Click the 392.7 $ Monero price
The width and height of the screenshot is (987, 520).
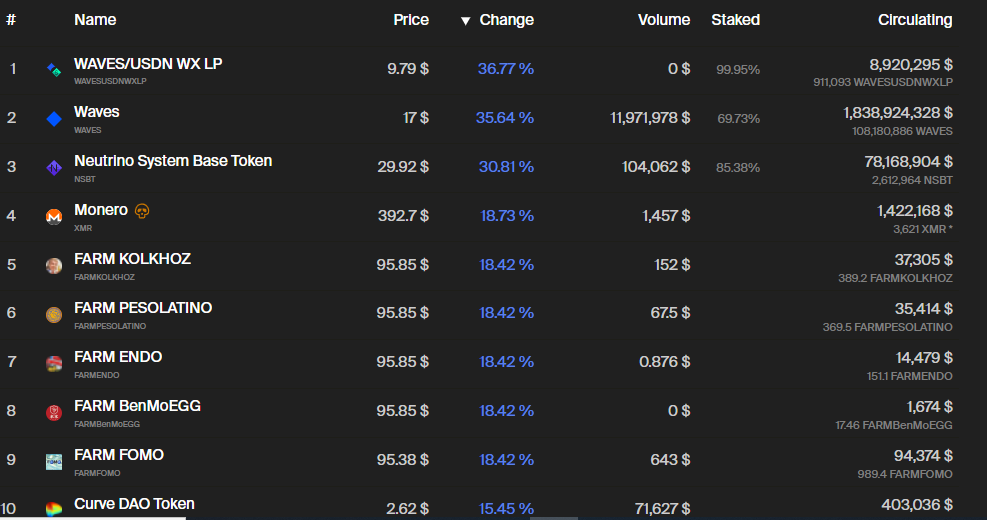point(403,216)
